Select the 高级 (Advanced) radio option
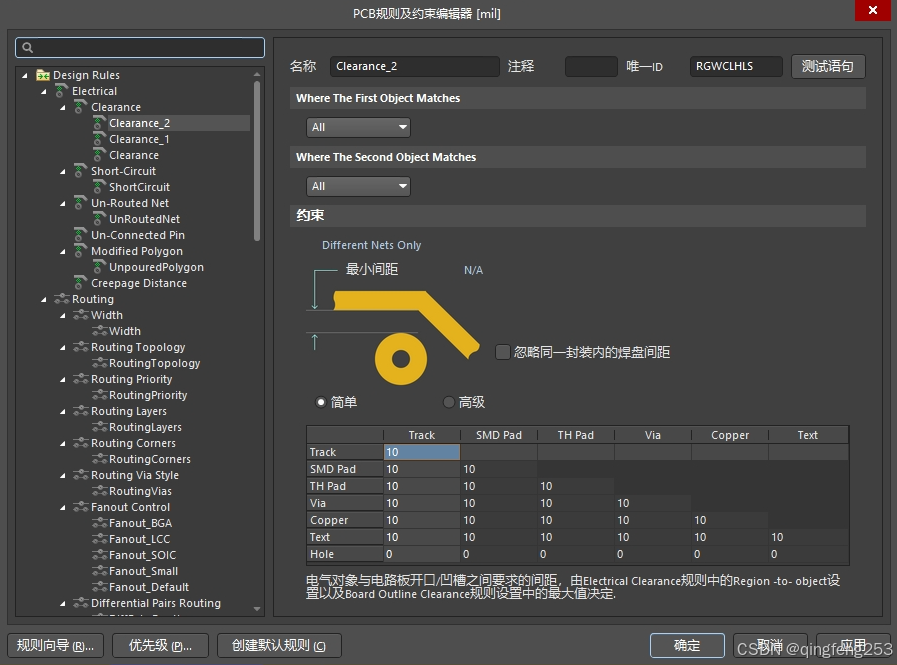This screenshot has height=665, width=897. [449, 402]
